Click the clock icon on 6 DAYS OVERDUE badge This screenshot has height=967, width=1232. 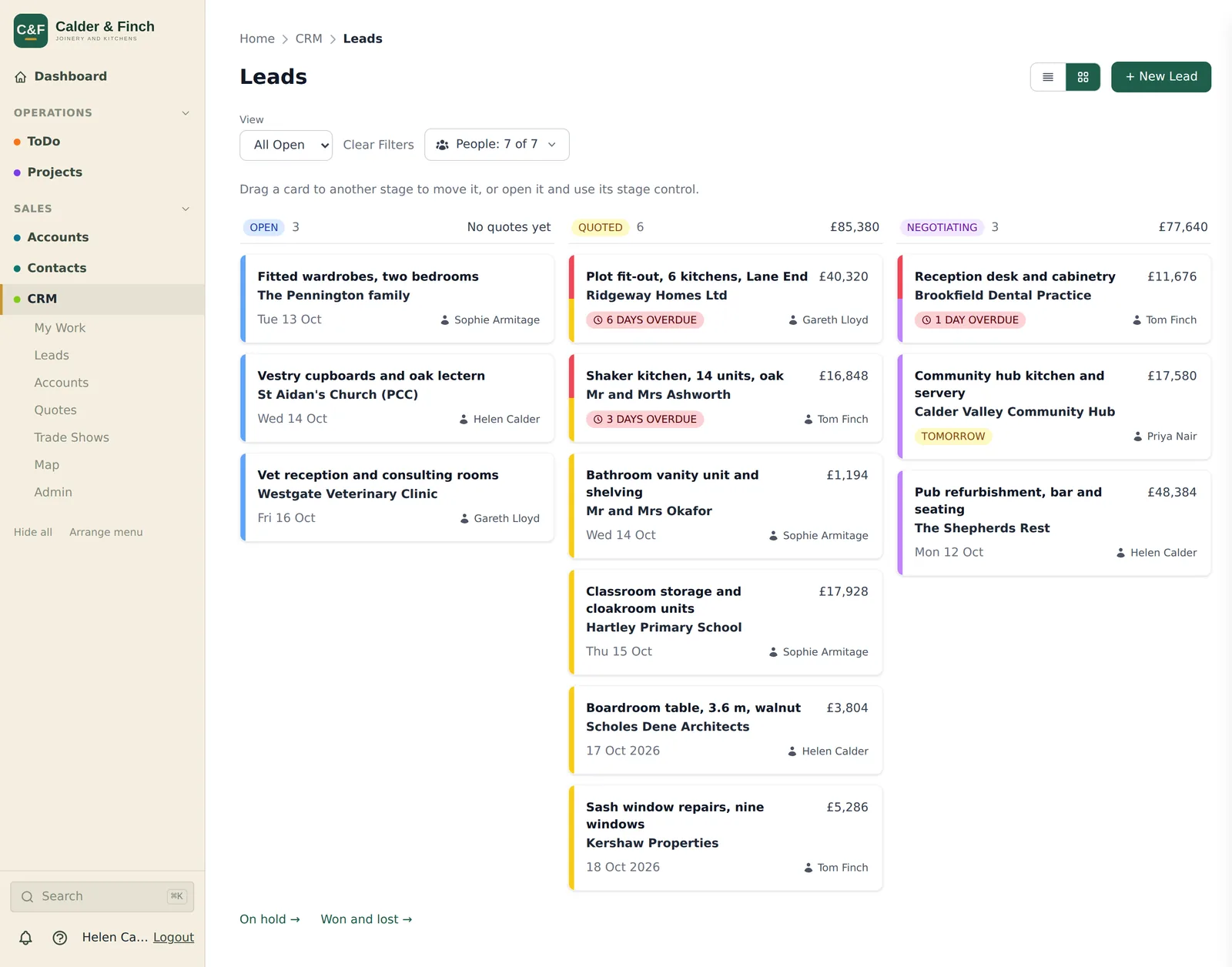pyautogui.click(x=598, y=320)
